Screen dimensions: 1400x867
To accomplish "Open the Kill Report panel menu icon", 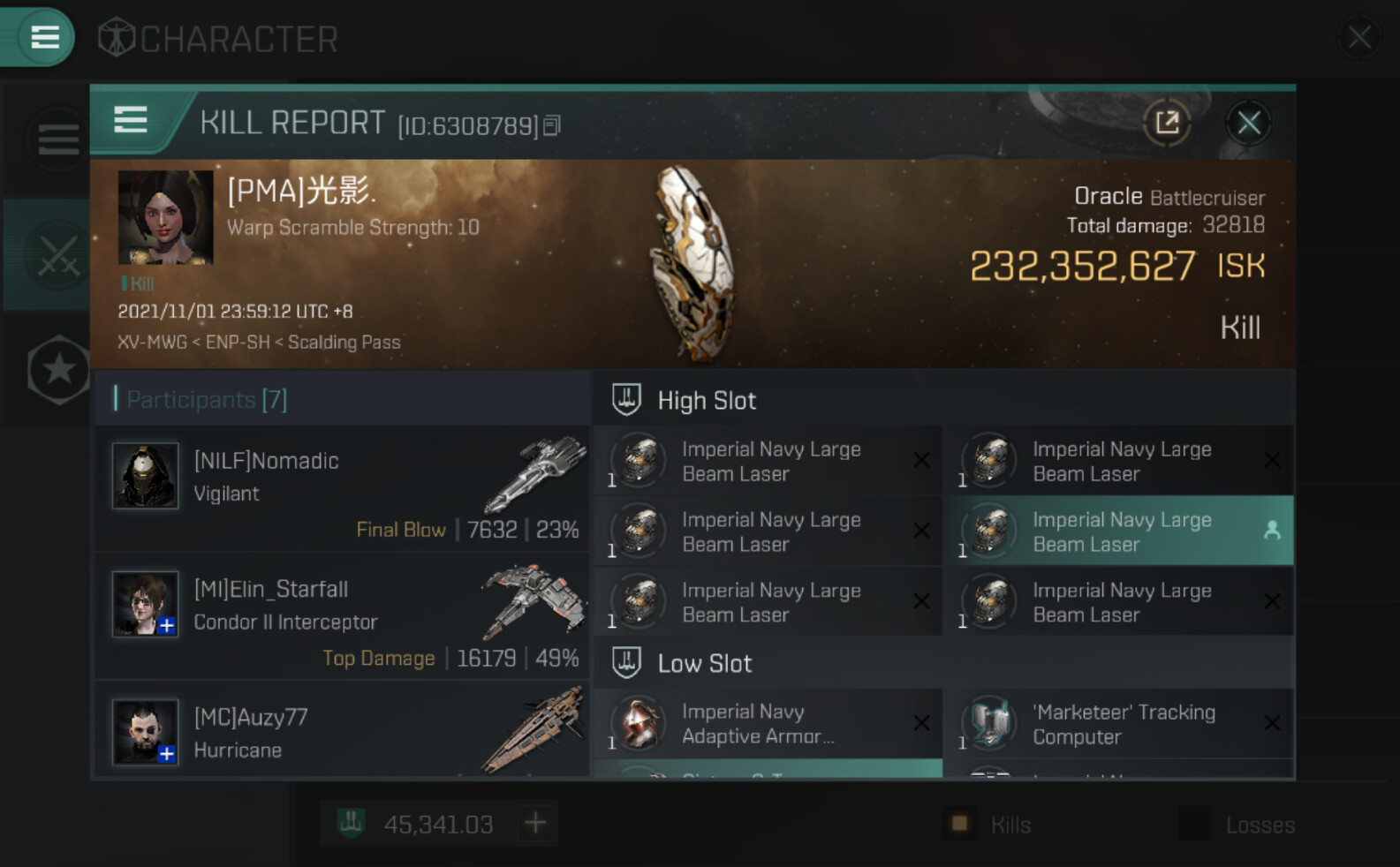I will click(131, 120).
